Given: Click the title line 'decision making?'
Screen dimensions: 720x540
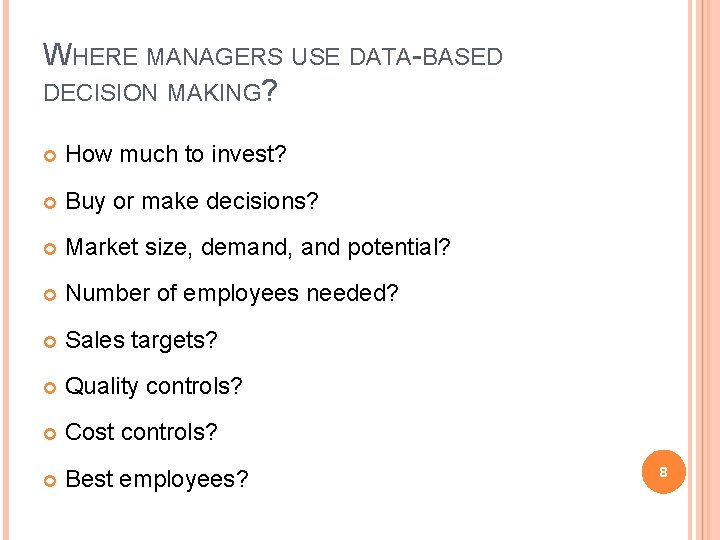Looking at the screenshot, I should [x=160, y=90].
